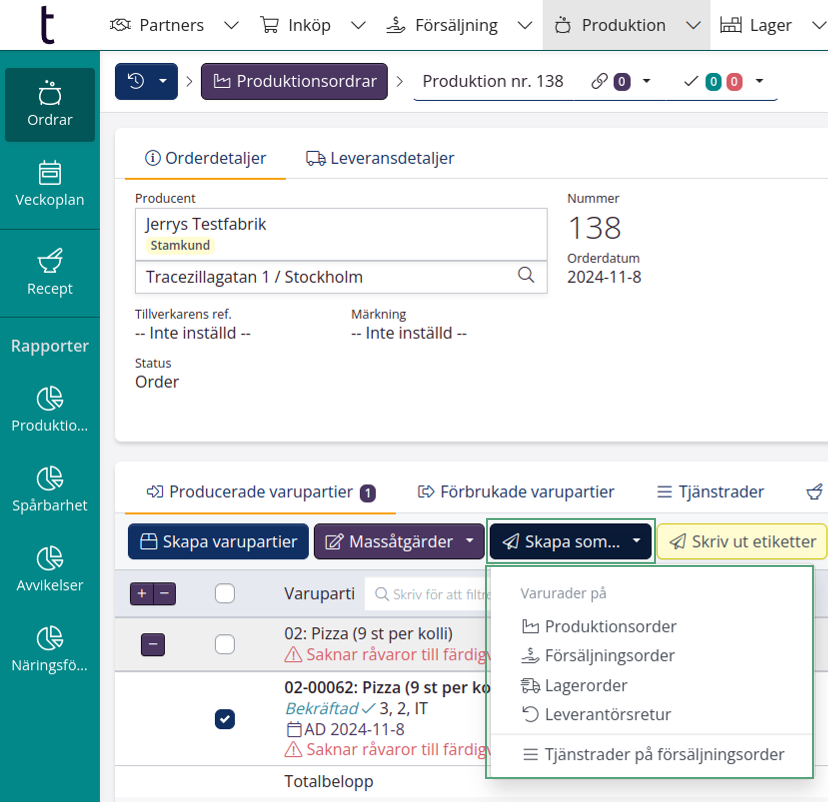Toggle the select-all checkbox in header
Screen dimensions: 828x802
click(x=225, y=594)
